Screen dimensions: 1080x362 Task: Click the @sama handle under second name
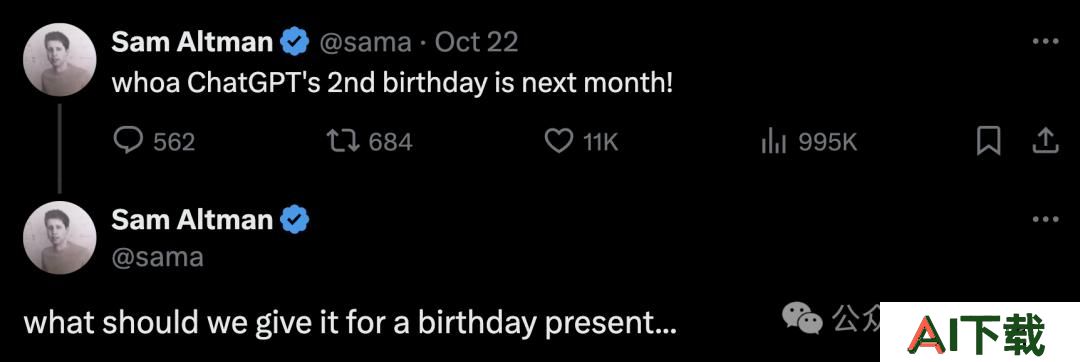(x=157, y=257)
